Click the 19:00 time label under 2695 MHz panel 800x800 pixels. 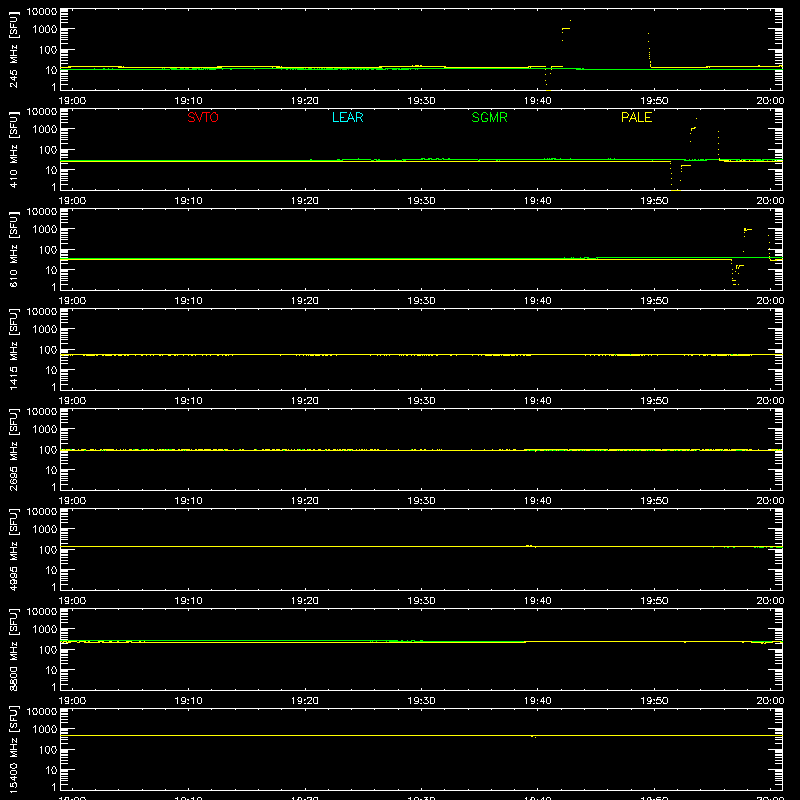click(72, 501)
